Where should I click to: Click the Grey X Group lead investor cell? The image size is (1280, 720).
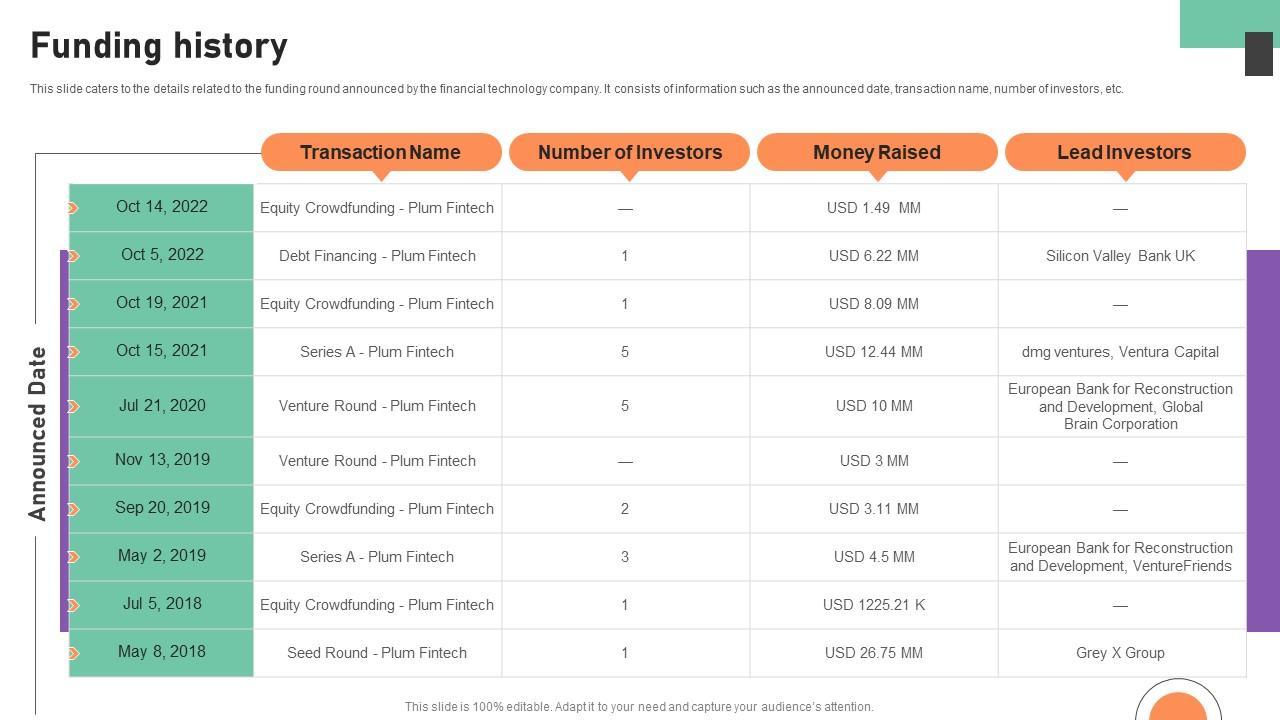coord(1120,653)
